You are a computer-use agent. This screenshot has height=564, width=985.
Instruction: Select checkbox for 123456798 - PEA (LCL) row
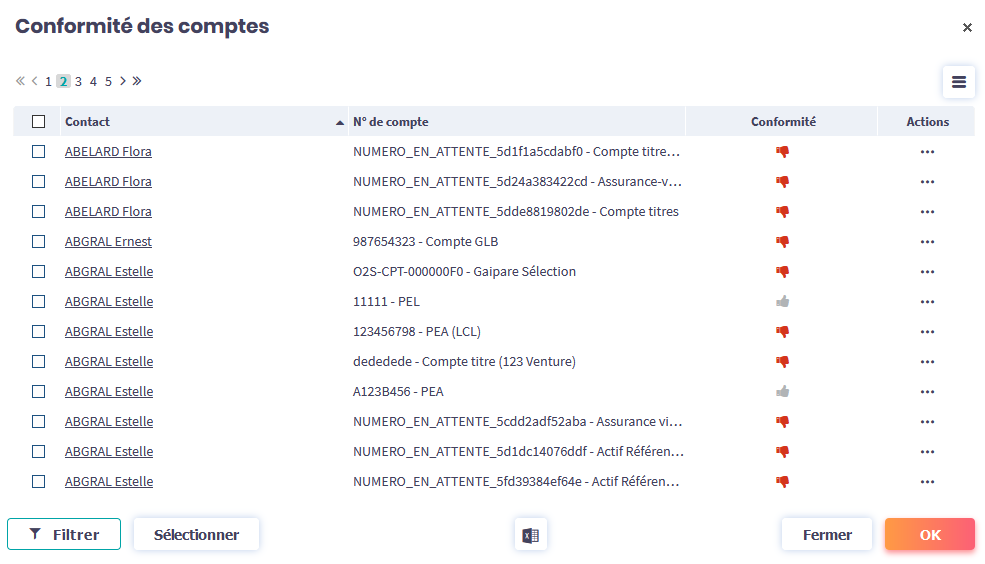point(39,332)
